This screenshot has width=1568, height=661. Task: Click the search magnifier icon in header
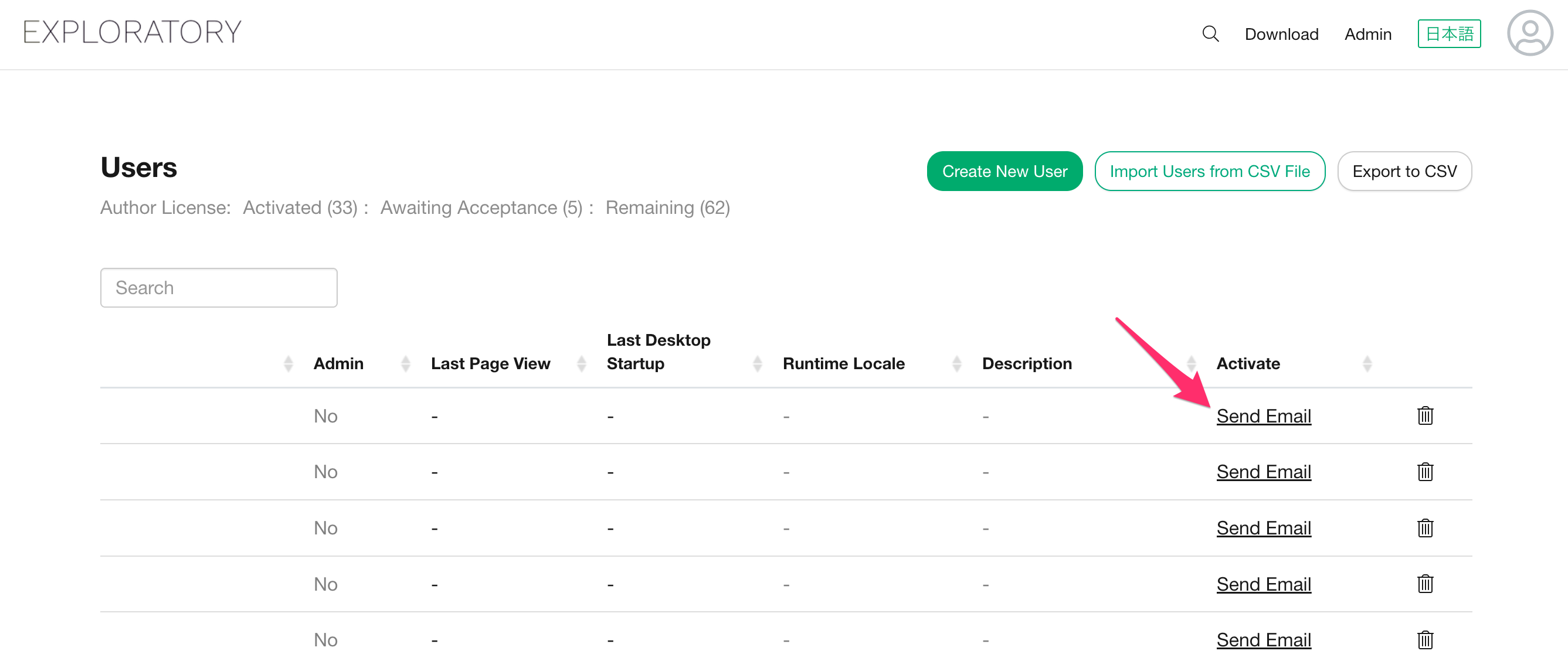pos(1210,34)
